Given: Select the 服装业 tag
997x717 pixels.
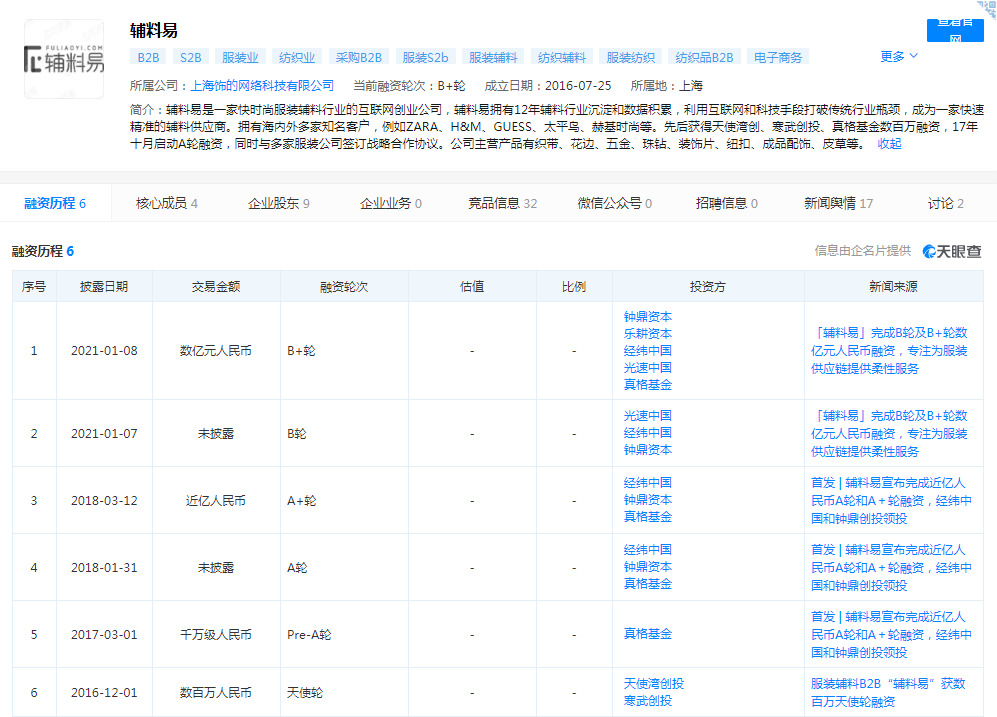Looking at the screenshot, I should click(240, 57).
